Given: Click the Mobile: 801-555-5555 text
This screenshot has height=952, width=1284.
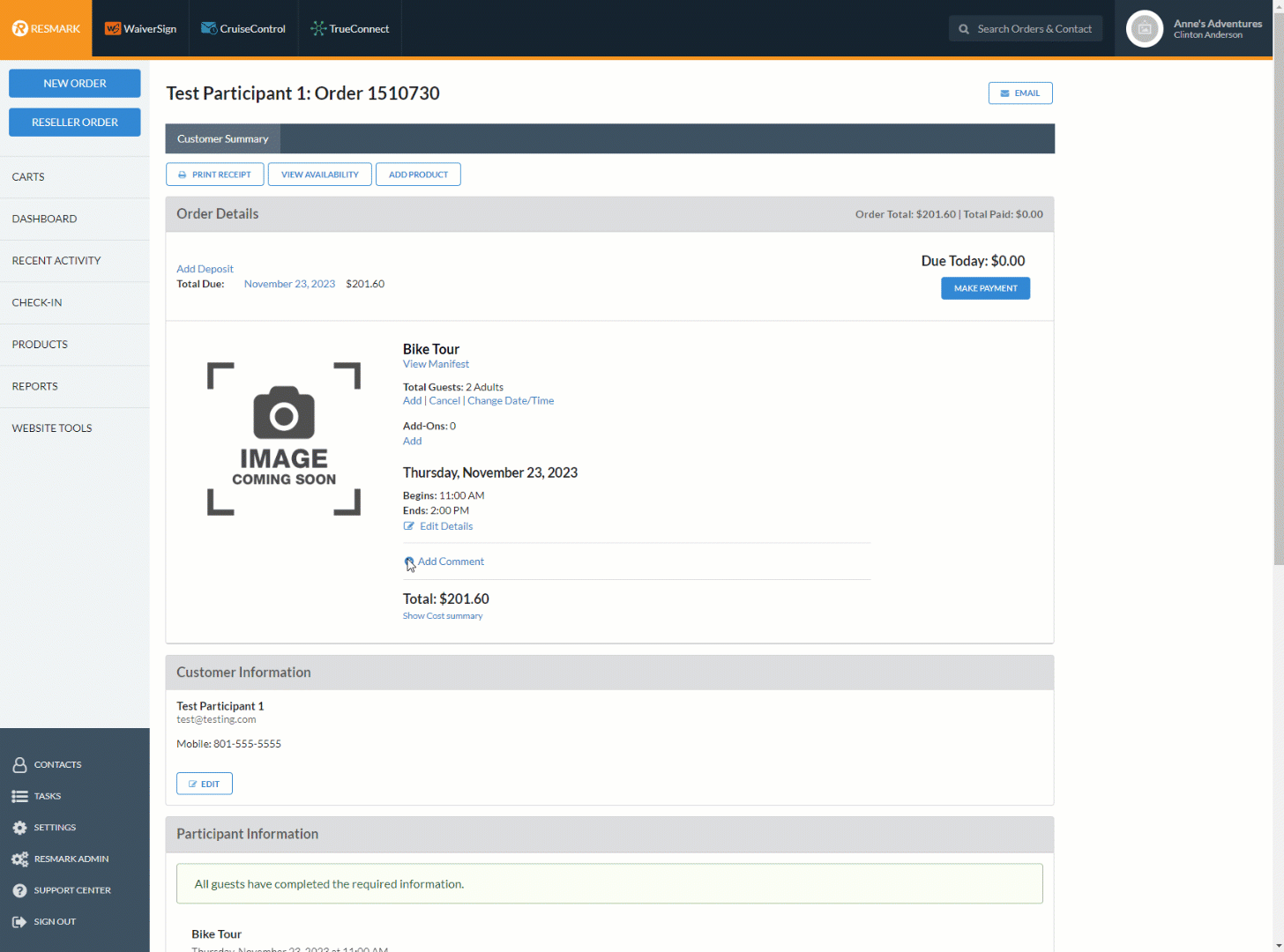Looking at the screenshot, I should pos(228,744).
